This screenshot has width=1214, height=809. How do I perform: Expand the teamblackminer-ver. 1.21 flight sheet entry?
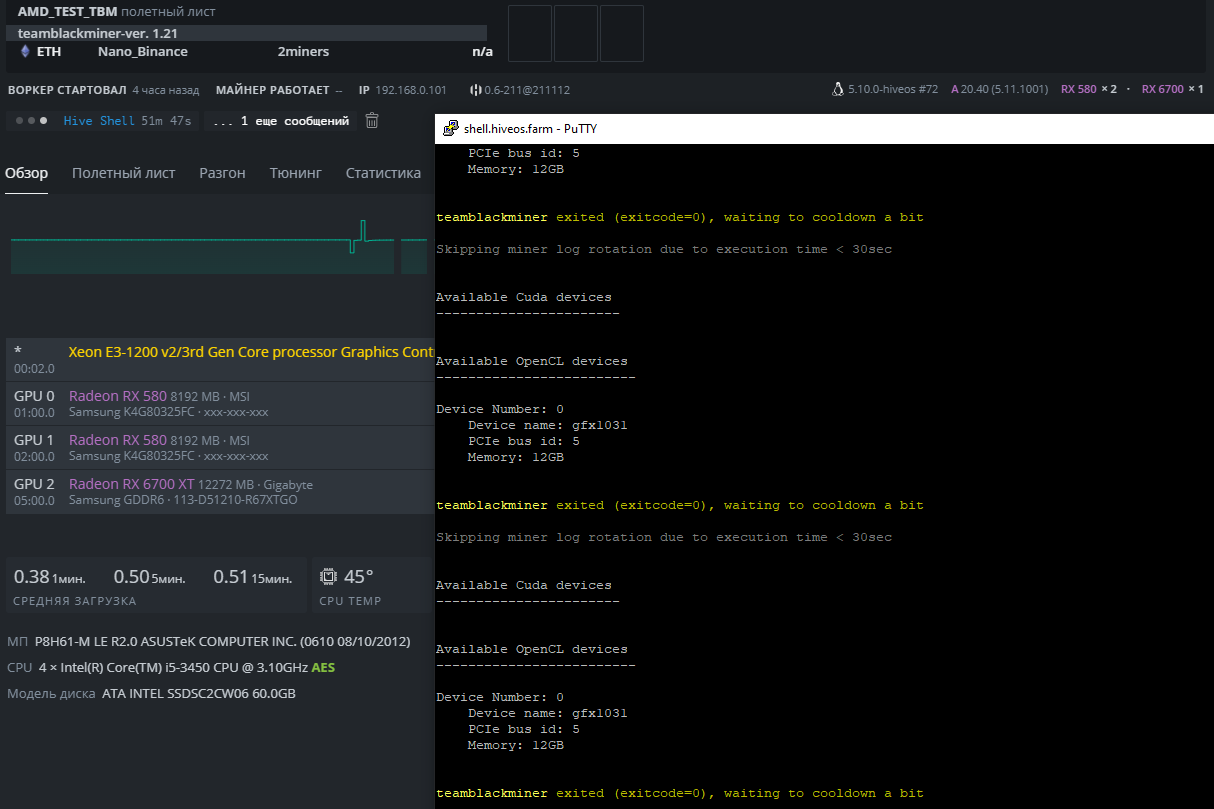coord(100,33)
